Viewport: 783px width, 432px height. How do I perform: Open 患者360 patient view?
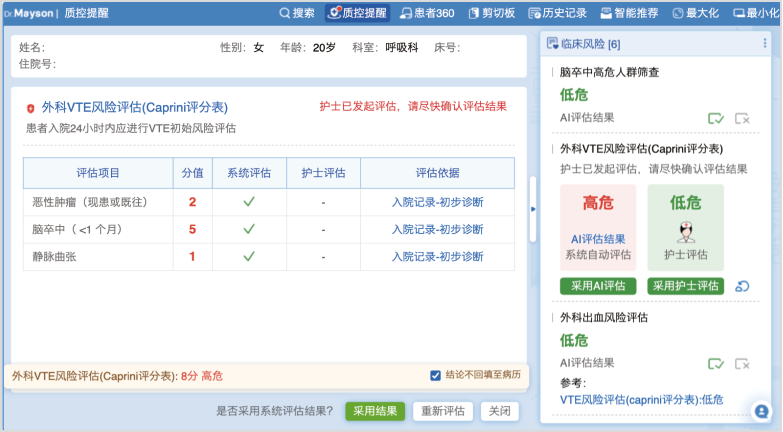tap(427, 13)
